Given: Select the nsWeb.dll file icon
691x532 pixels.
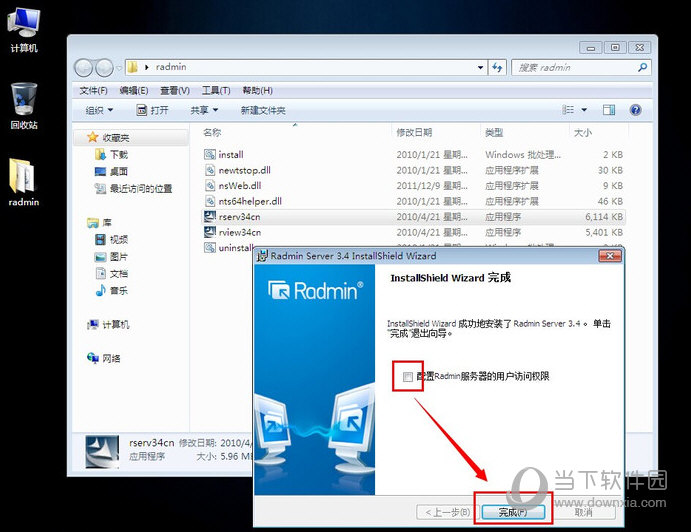Looking at the screenshot, I should 210,186.
